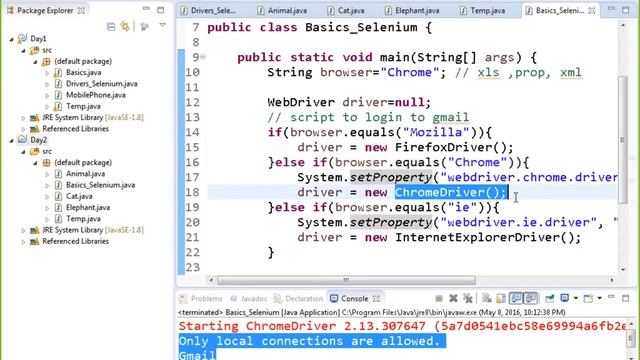
Task: Open the Elephant.java editor tab
Action: click(x=412, y=11)
